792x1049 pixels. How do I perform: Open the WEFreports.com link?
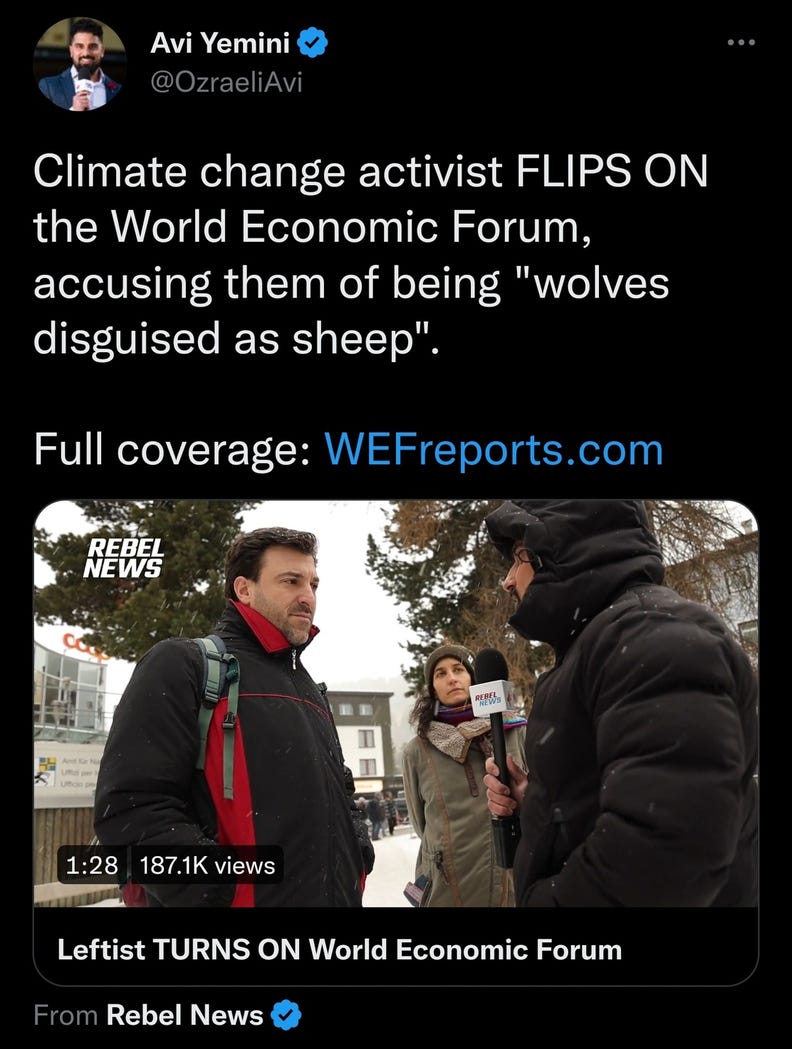coord(494,449)
